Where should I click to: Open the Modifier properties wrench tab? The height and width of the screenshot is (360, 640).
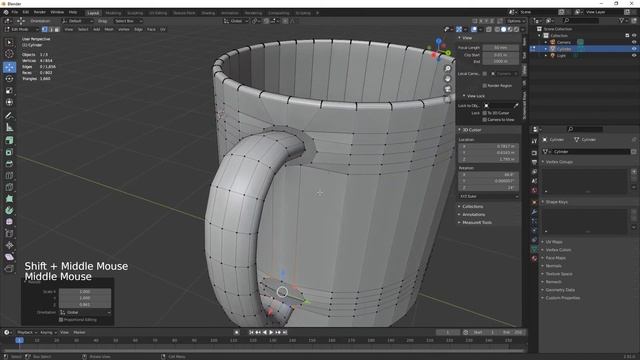tap(534, 212)
